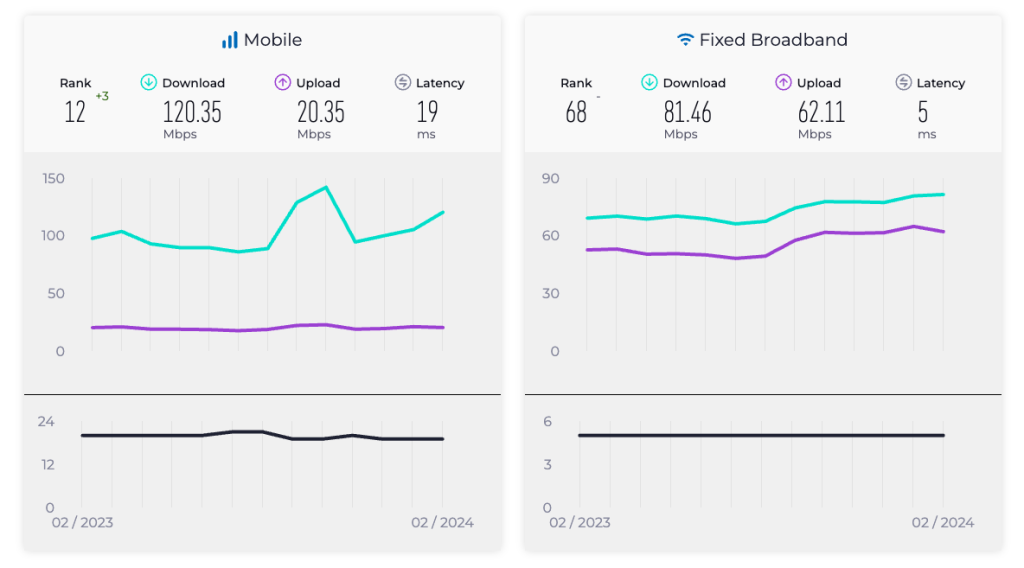This screenshot has width=1024, height=568.
Task: Click Fixed Broadband download value 81.46
Action: (688, 111)
